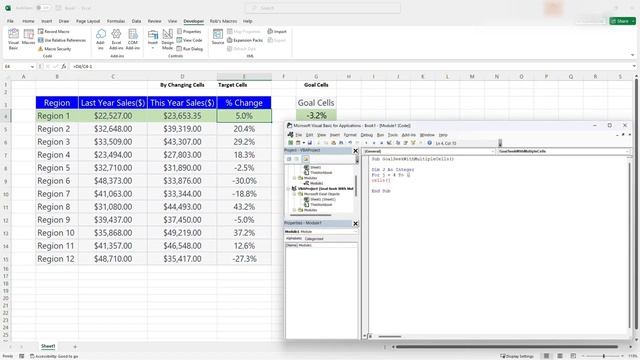Click into the Excel formula bar
Image resolution: width=640 pixels, height=360 pixels.
point(351,67)
